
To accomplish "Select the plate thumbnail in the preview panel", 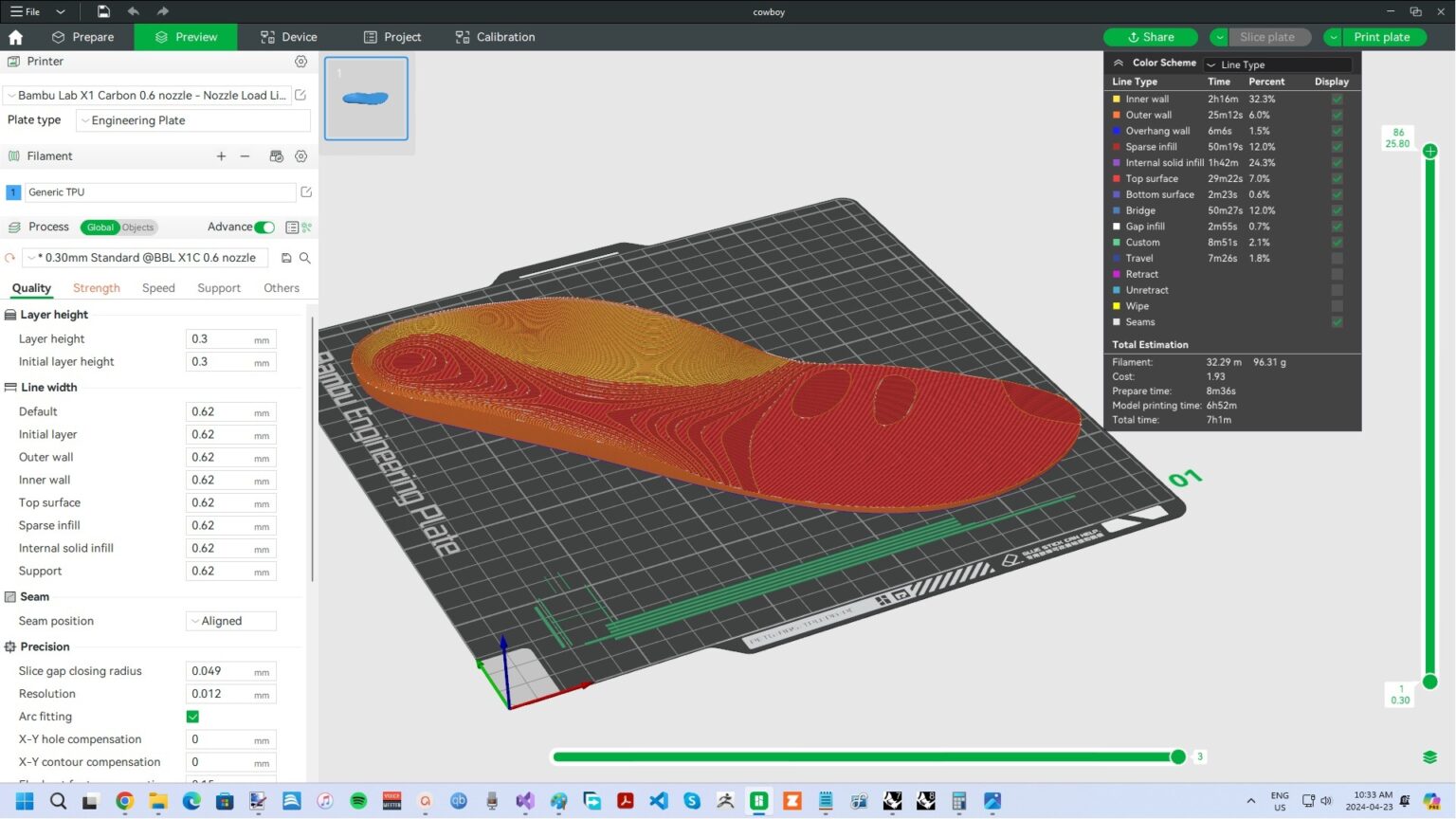I will (x=366, y=98).
